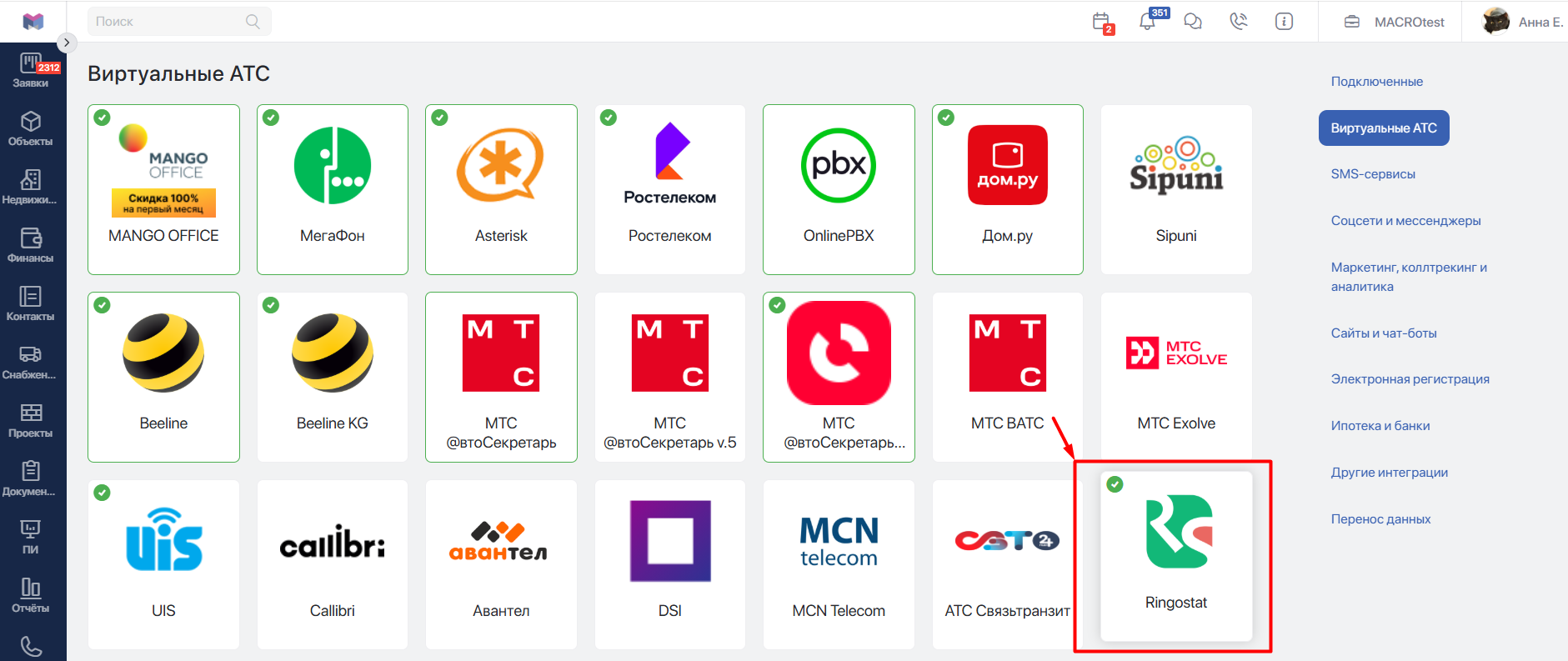
Task: Click the info icon in the header
Action: tap(1284, 22)
